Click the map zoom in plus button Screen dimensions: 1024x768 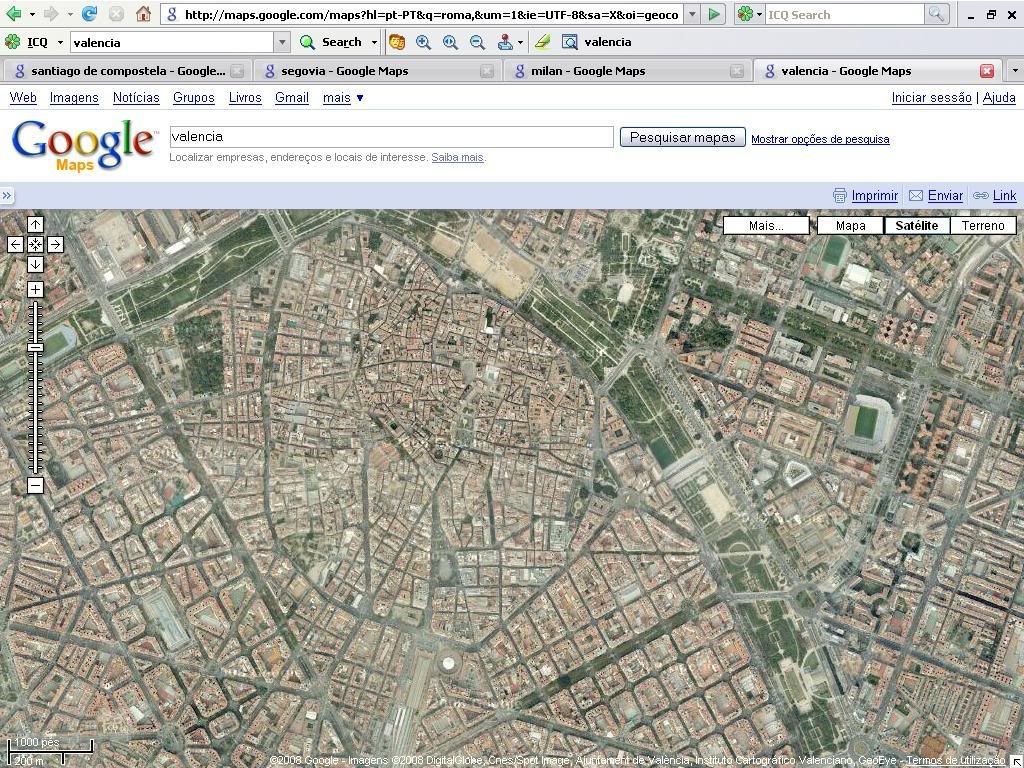click(35, 290)
